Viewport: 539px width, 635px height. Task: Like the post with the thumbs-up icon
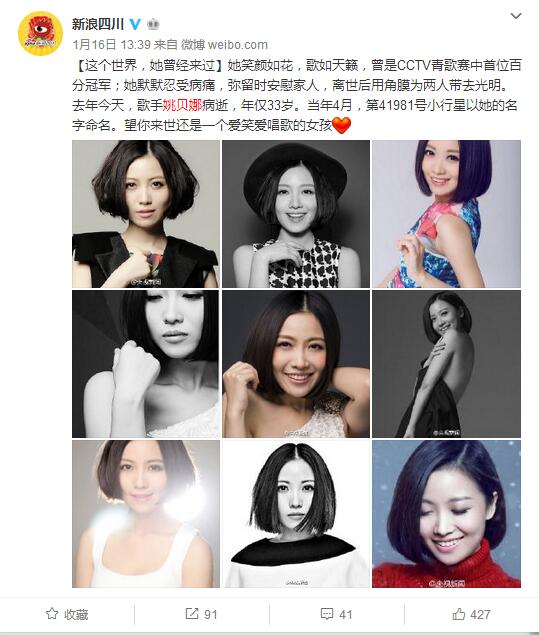pos(459,614)
